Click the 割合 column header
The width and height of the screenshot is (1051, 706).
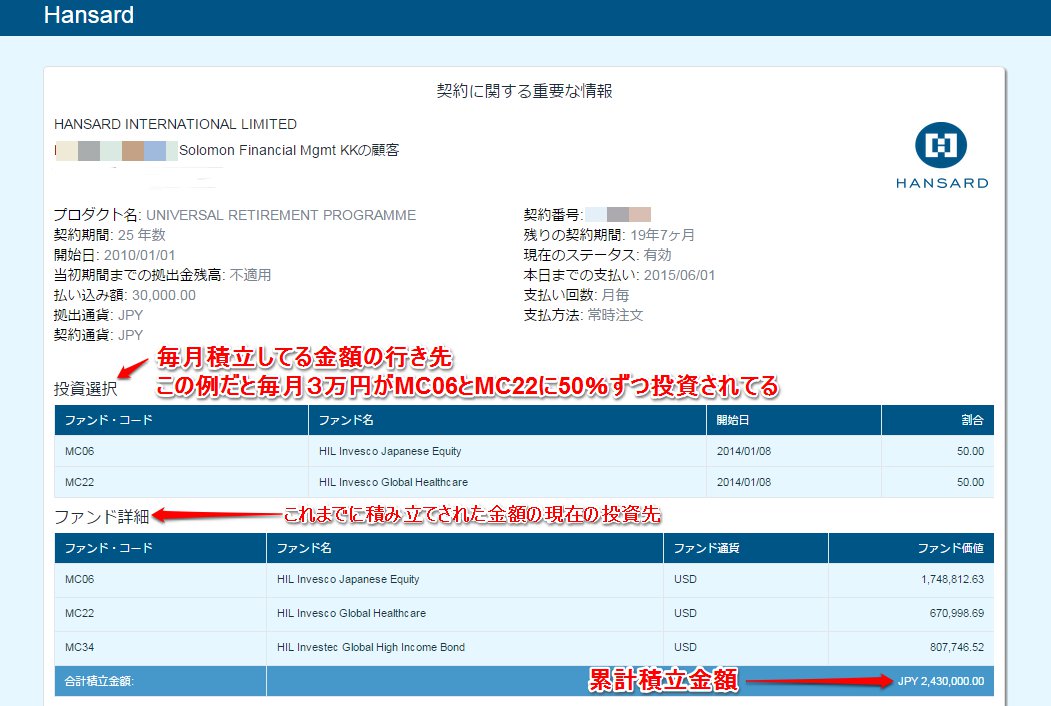point(972,420)
